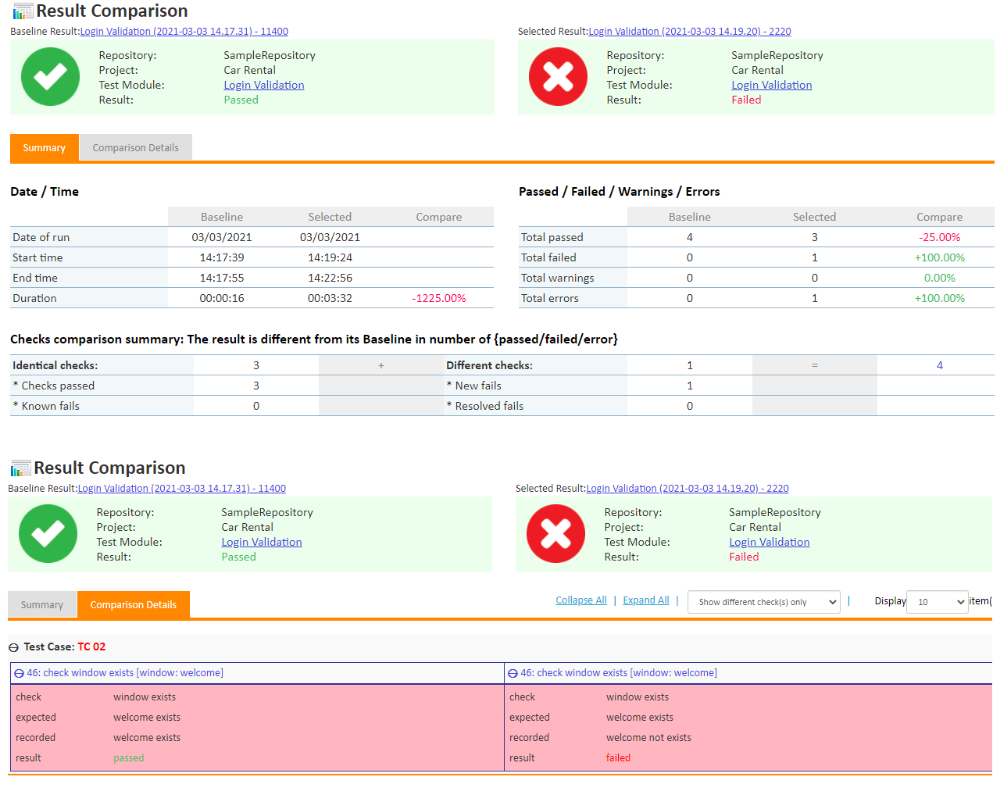The image size is (1000, 800).
Task: Open lower selected Login Validation test module link
Action: pos(769,542)
